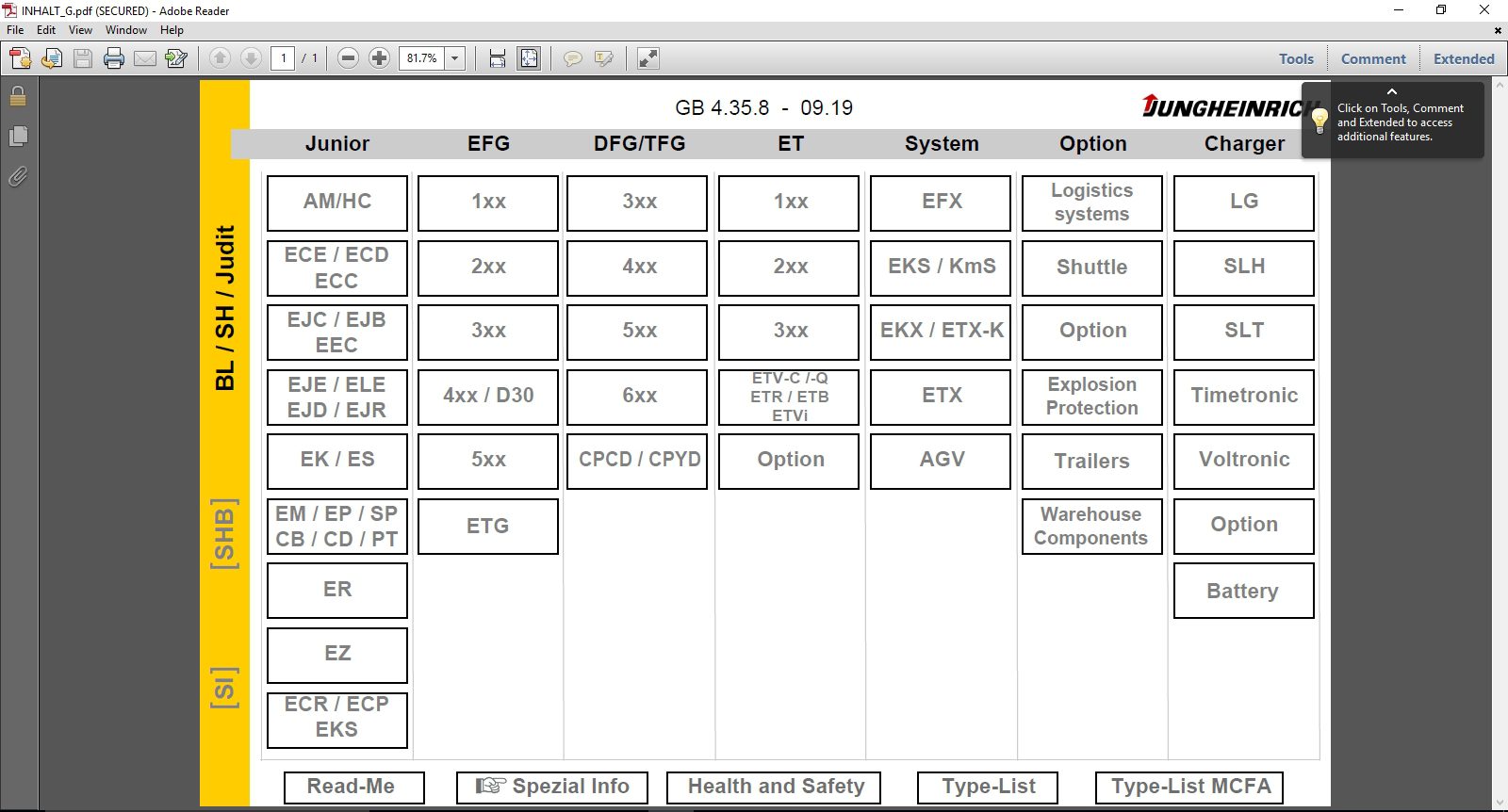Open the EKS / KmS box

tap(941, 268)
